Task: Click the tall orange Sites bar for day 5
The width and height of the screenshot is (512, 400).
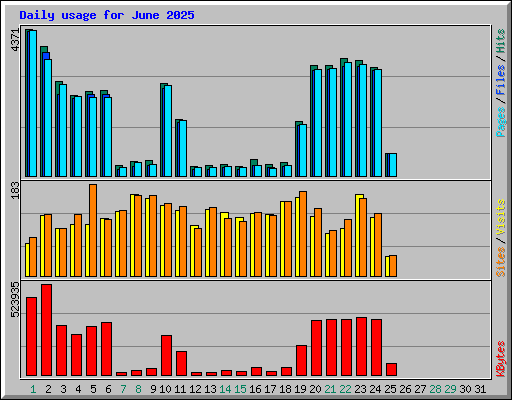Action: click(x=93, y=230)
